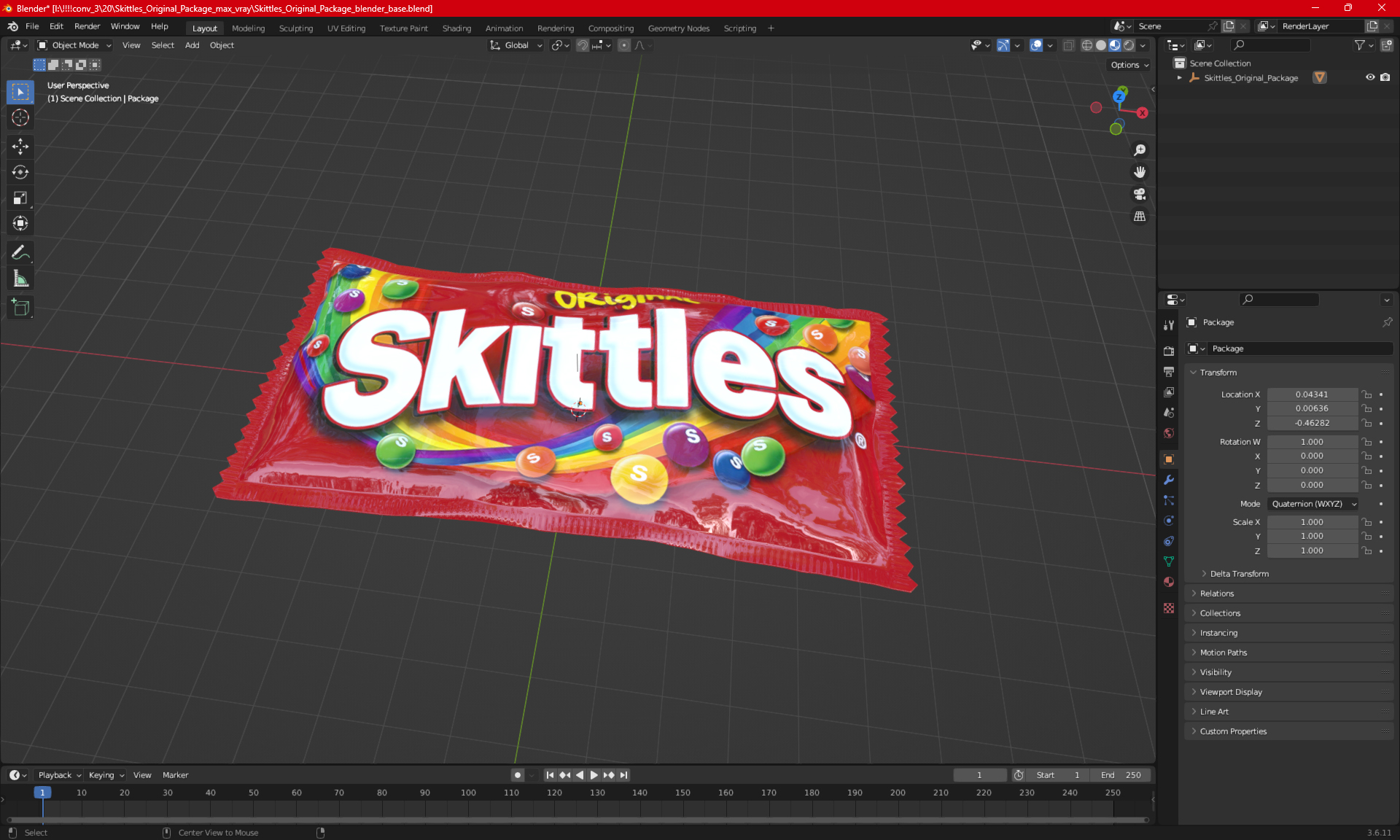Open the timeline Keying popover
1400x840 pixels.
(106, 775)
